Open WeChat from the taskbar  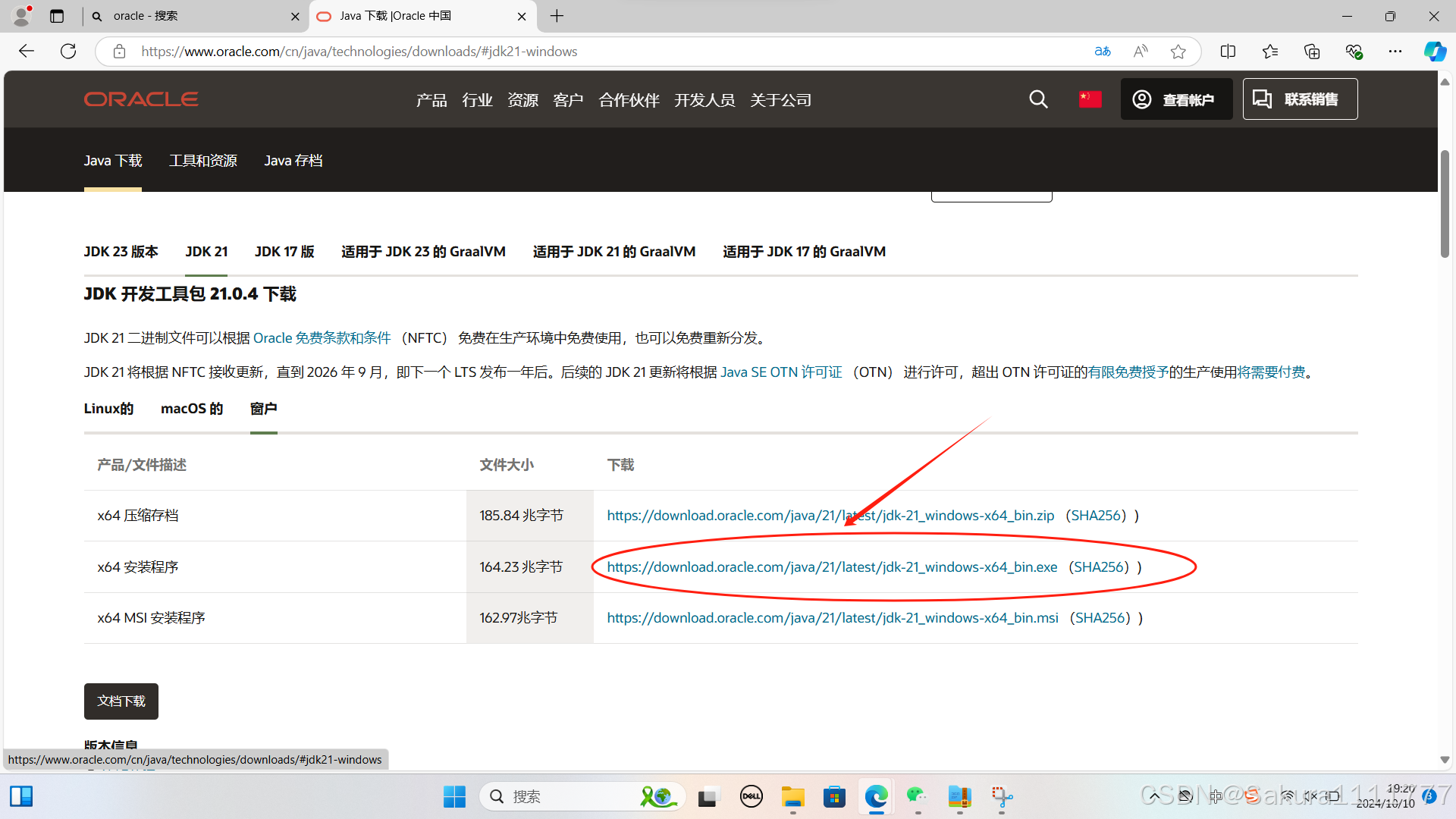point(917,796)
